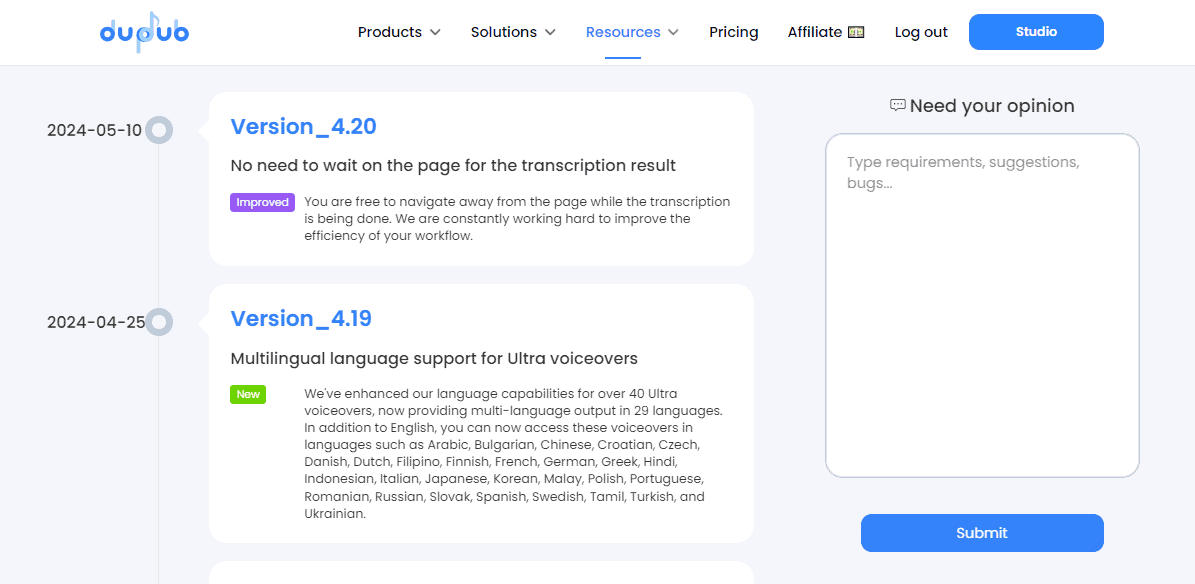Click the speech bubble opinion icon
1195x584 pixels.
click(898, 105)
